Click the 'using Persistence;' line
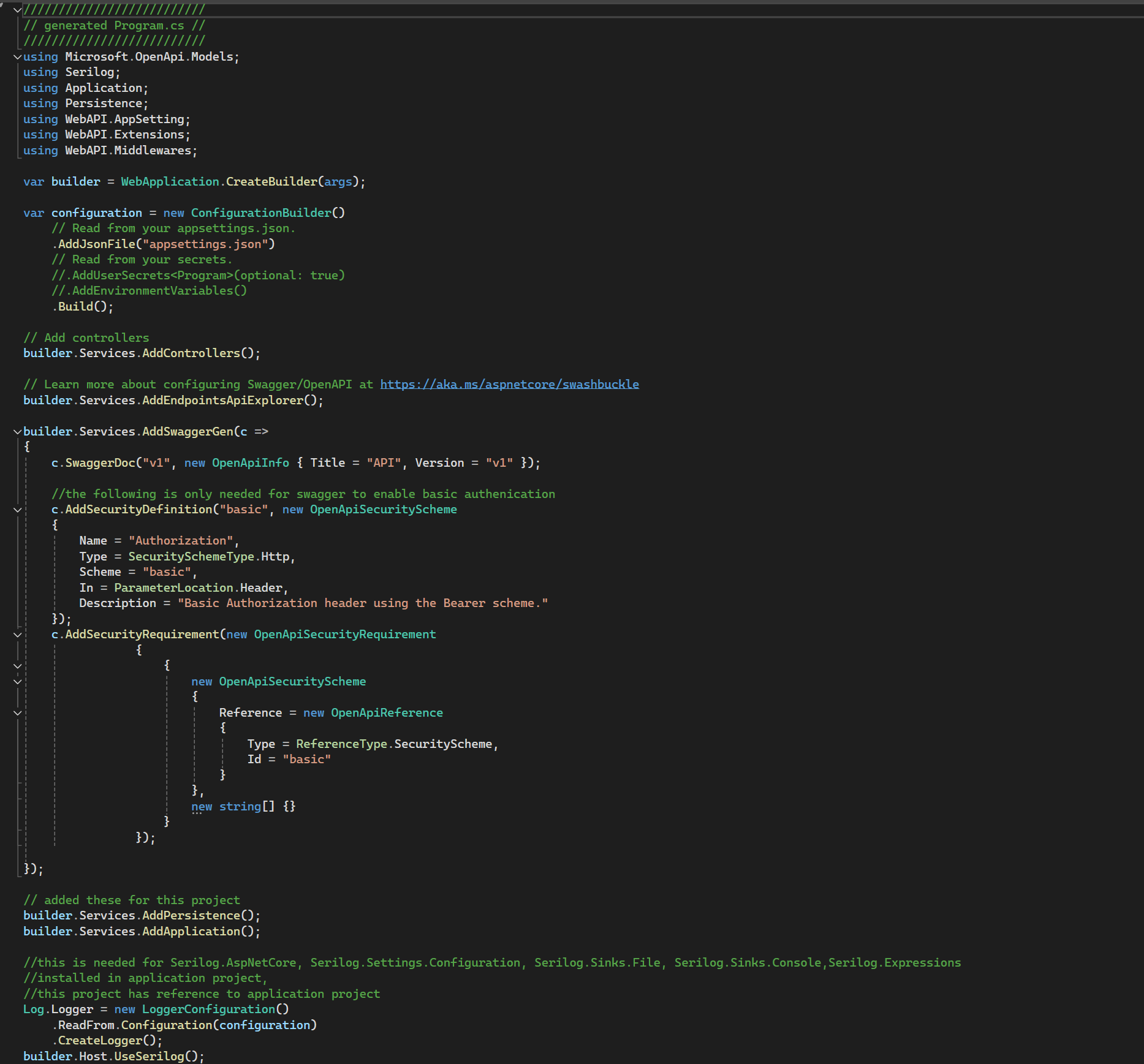The image size is (1144, 1064). click(86, 103)
